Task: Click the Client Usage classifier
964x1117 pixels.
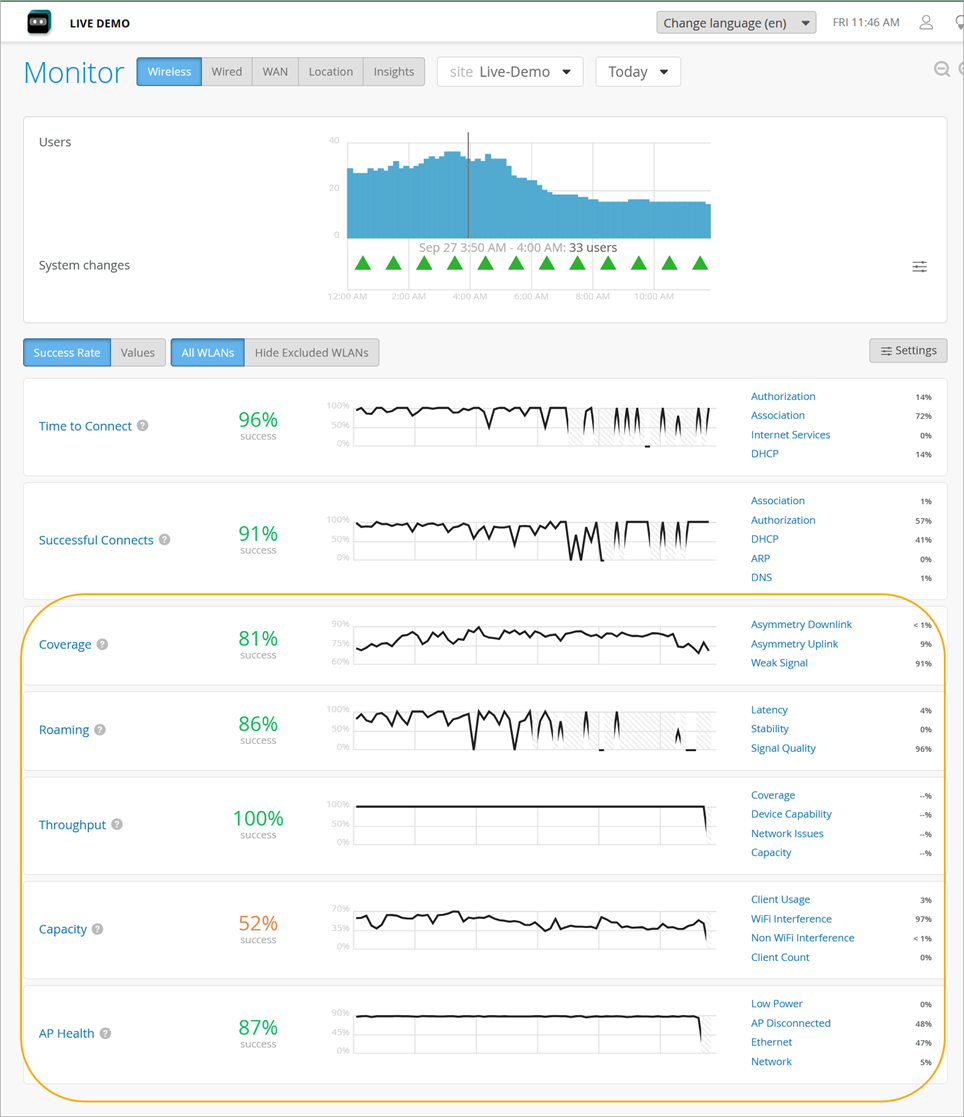Action: coord(780,900)
